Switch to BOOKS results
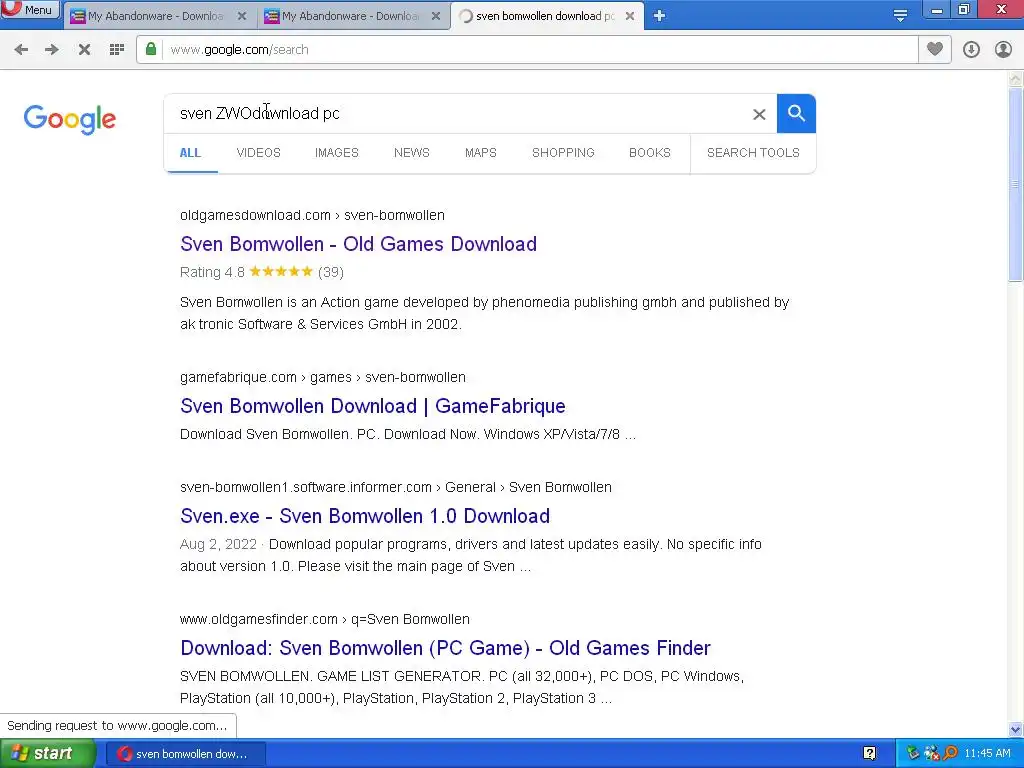 pyautogui.click(x=650, y=153)
